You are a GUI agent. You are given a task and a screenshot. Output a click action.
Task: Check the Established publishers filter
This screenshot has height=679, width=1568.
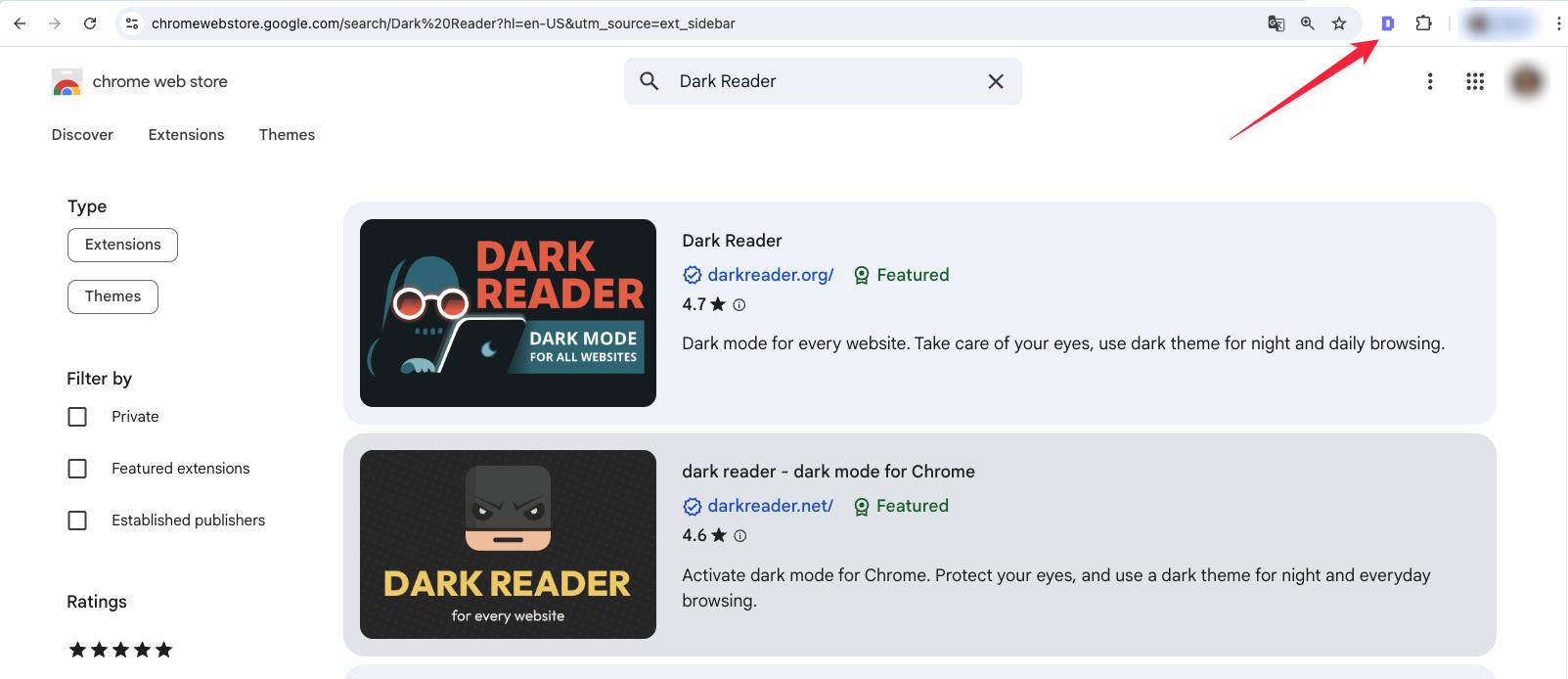77,521
